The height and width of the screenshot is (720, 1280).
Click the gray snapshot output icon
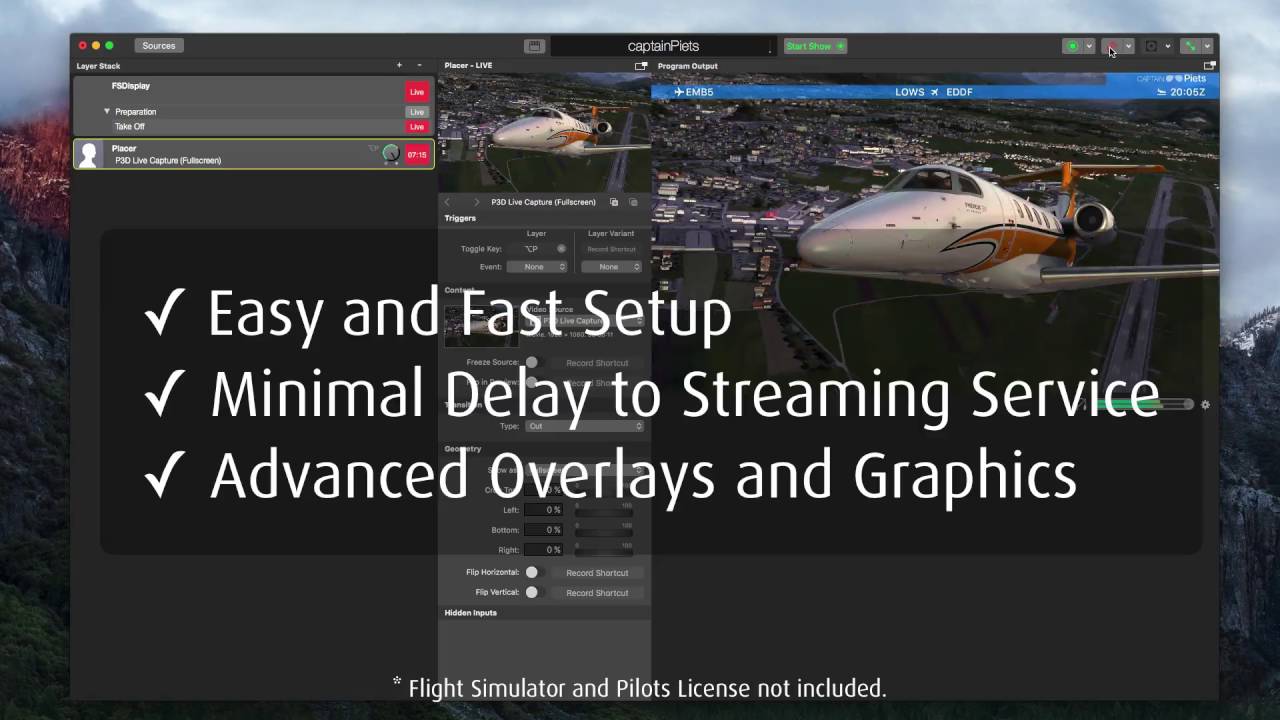point(1150,46)
